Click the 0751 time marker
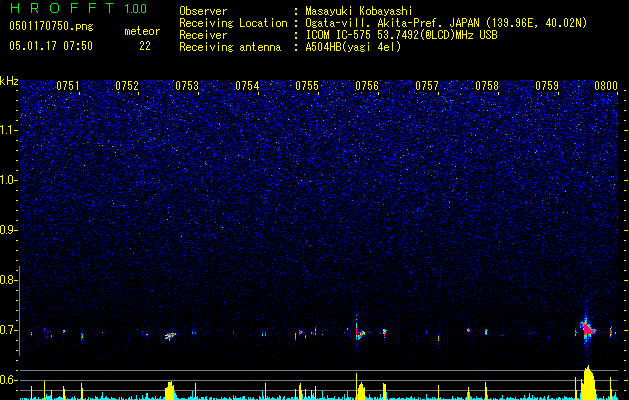This screenshot has height=400, width=629. tap(68, 86)
